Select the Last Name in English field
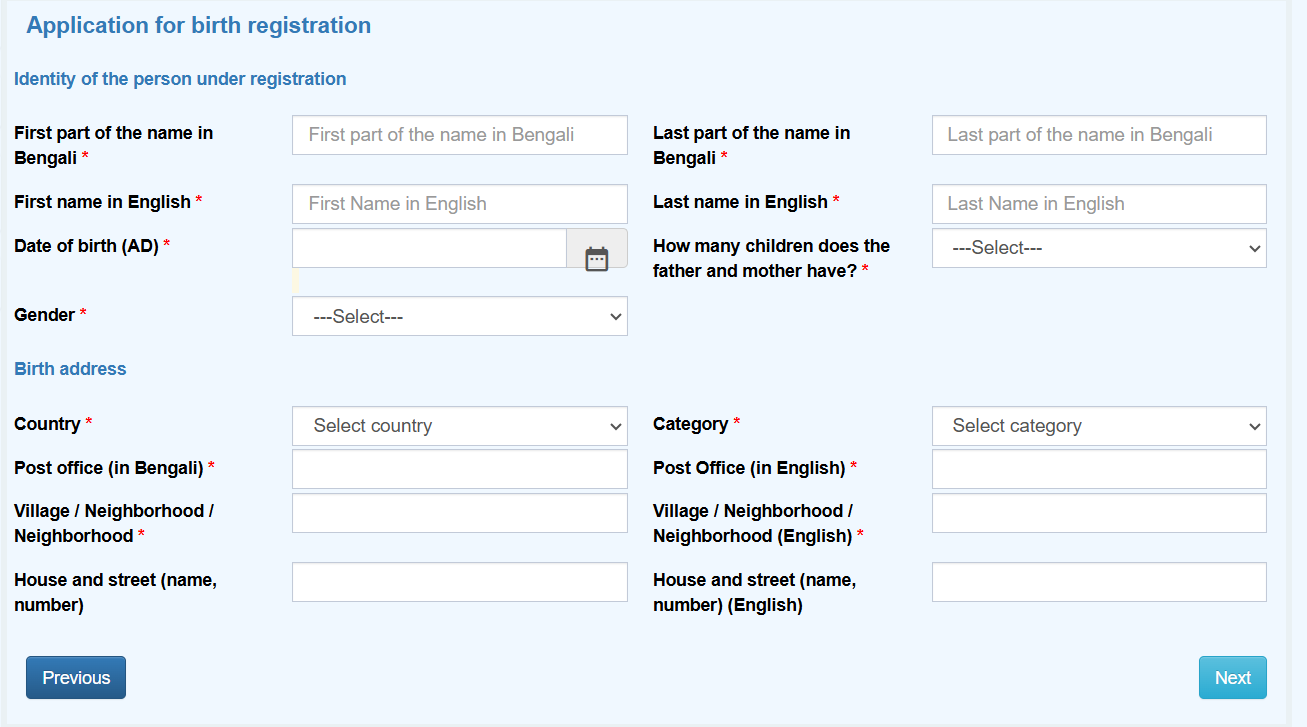The height and width of the screenshot is (727, 1307). [1098, 204]
